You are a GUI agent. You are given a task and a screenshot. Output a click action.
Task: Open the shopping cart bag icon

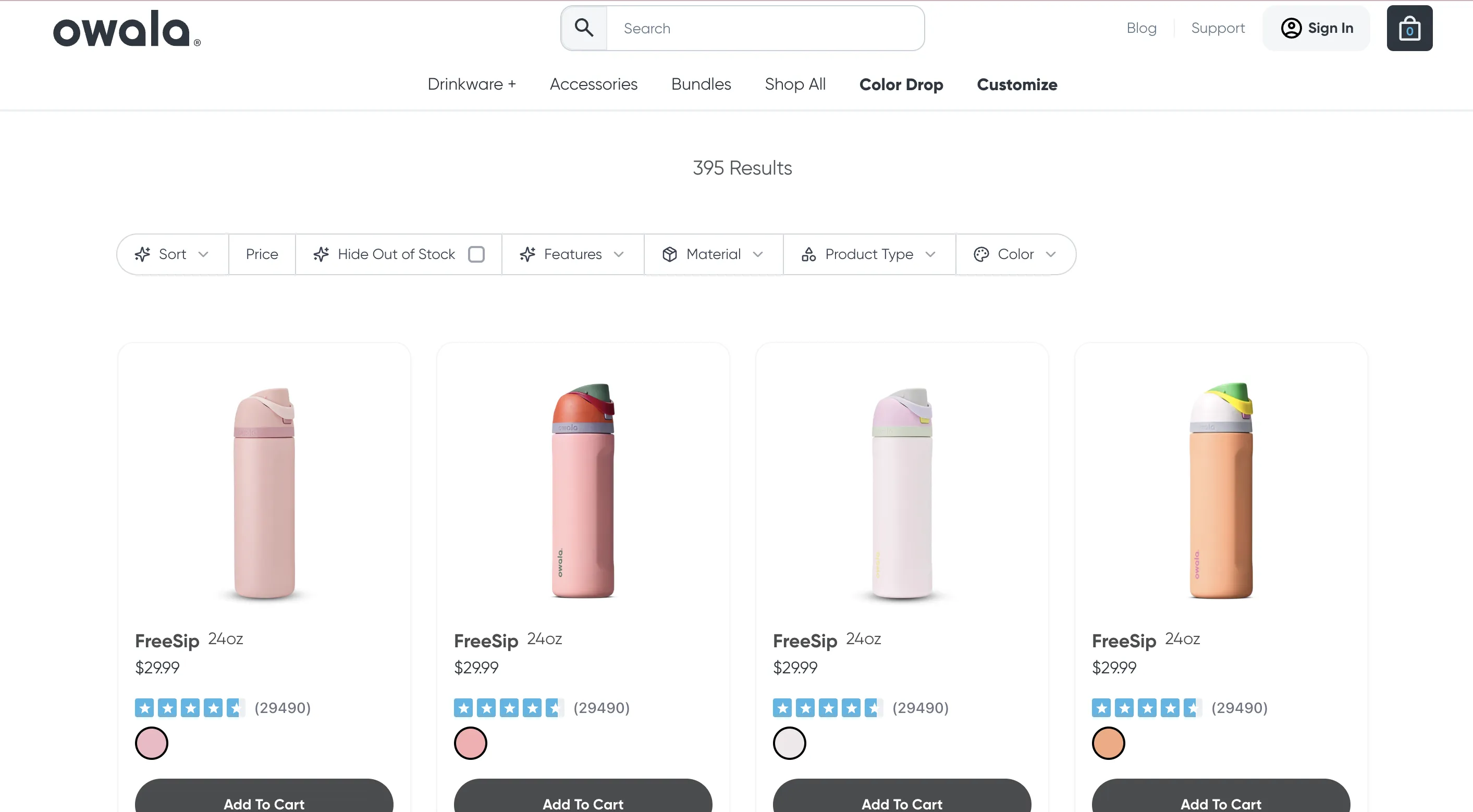[1409, 29]
